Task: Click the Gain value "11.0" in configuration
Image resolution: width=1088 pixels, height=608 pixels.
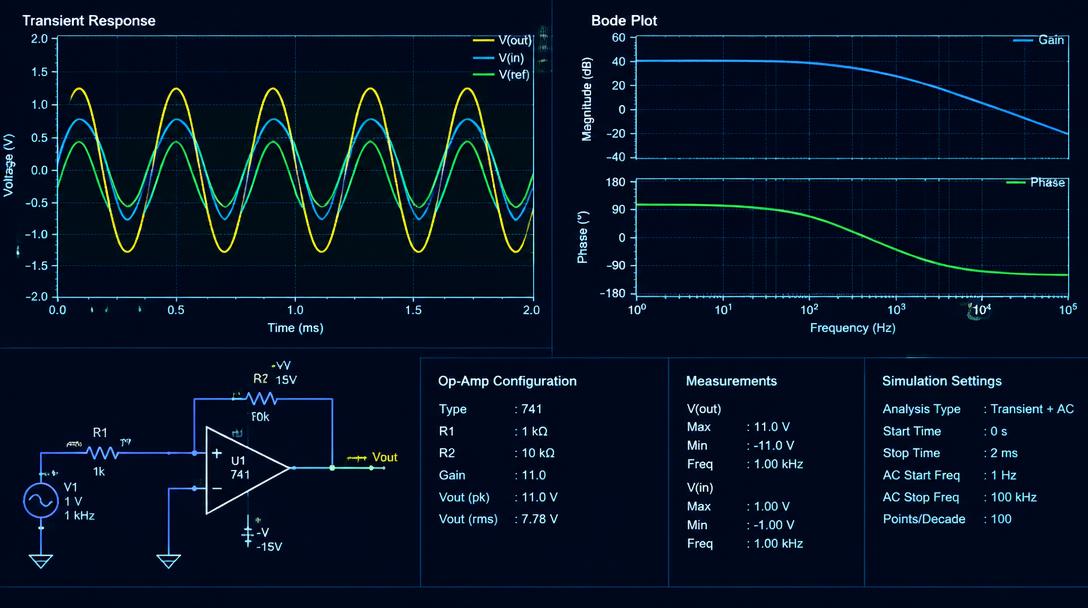Action: [x=534, y=475]
